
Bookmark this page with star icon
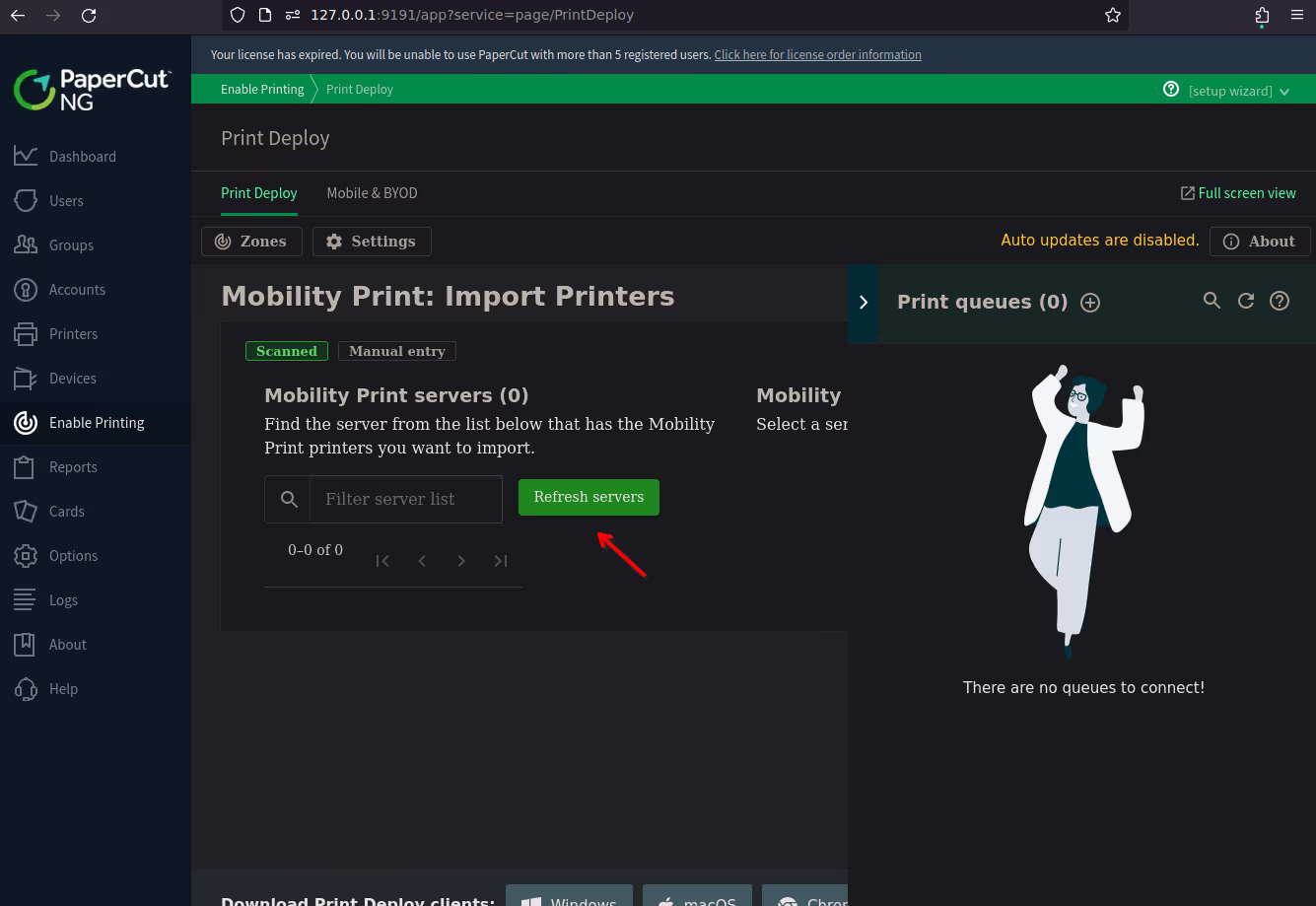coord(1113,15)
